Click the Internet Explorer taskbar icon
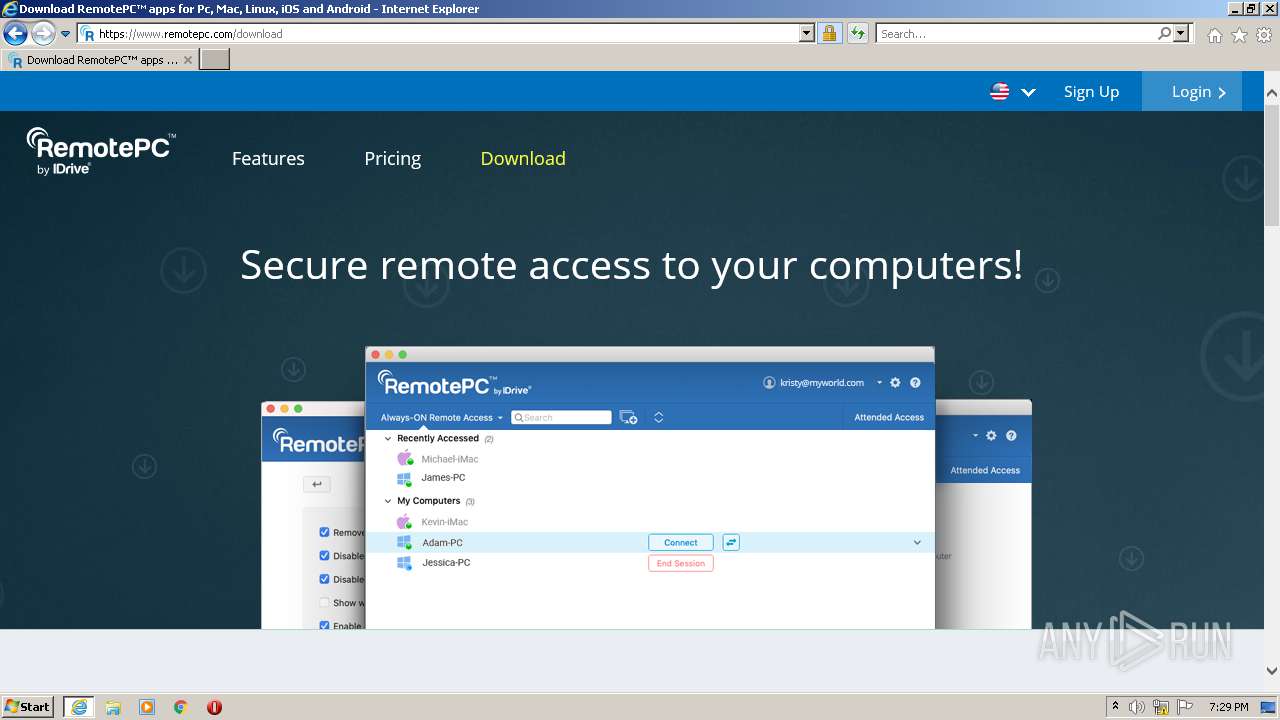 click(79, 707)
